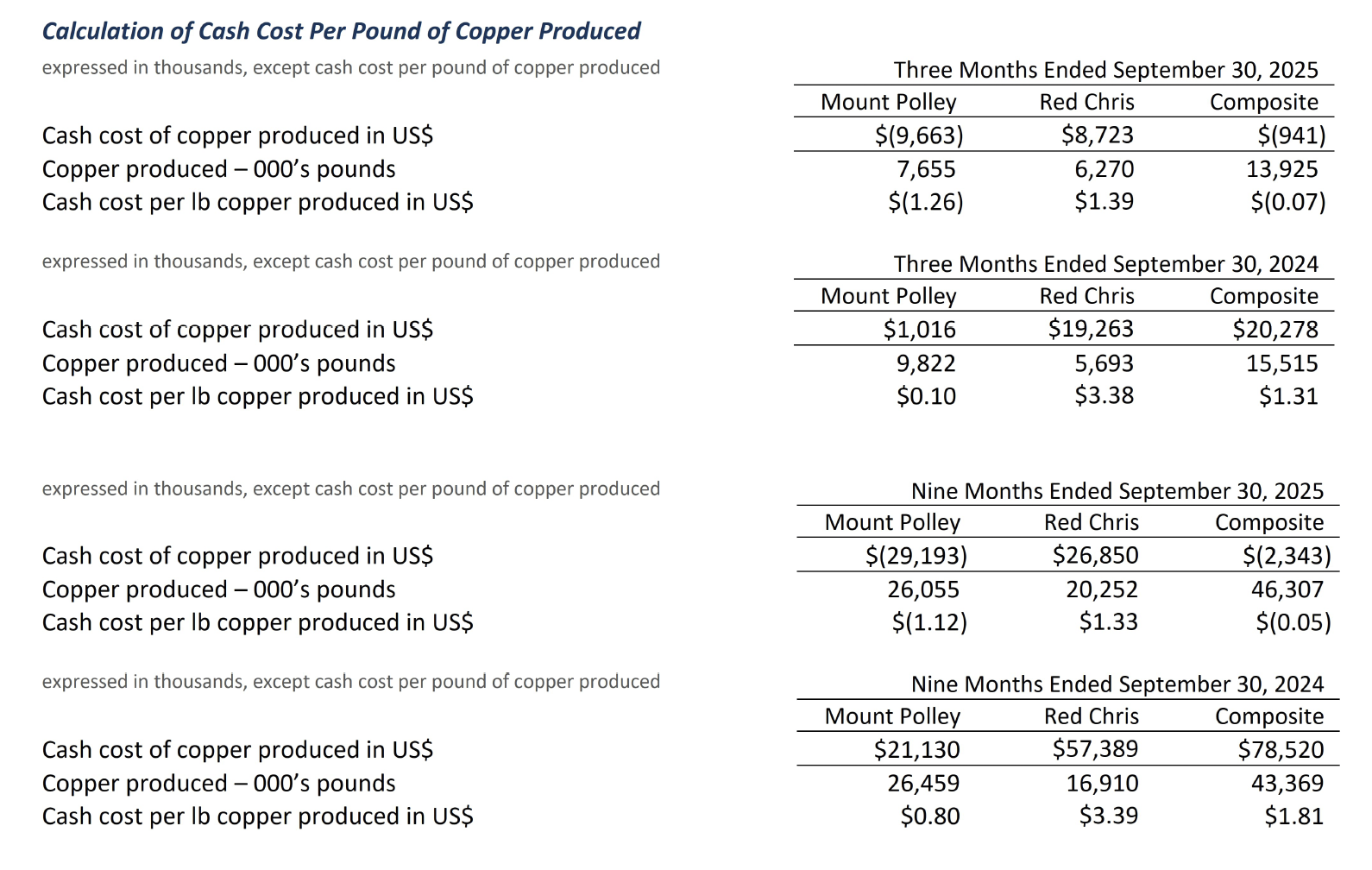The height and width of the screenshot is (870, 1372).
Task: Select the composite value $(941)
Action: (x=1291, y=136)
